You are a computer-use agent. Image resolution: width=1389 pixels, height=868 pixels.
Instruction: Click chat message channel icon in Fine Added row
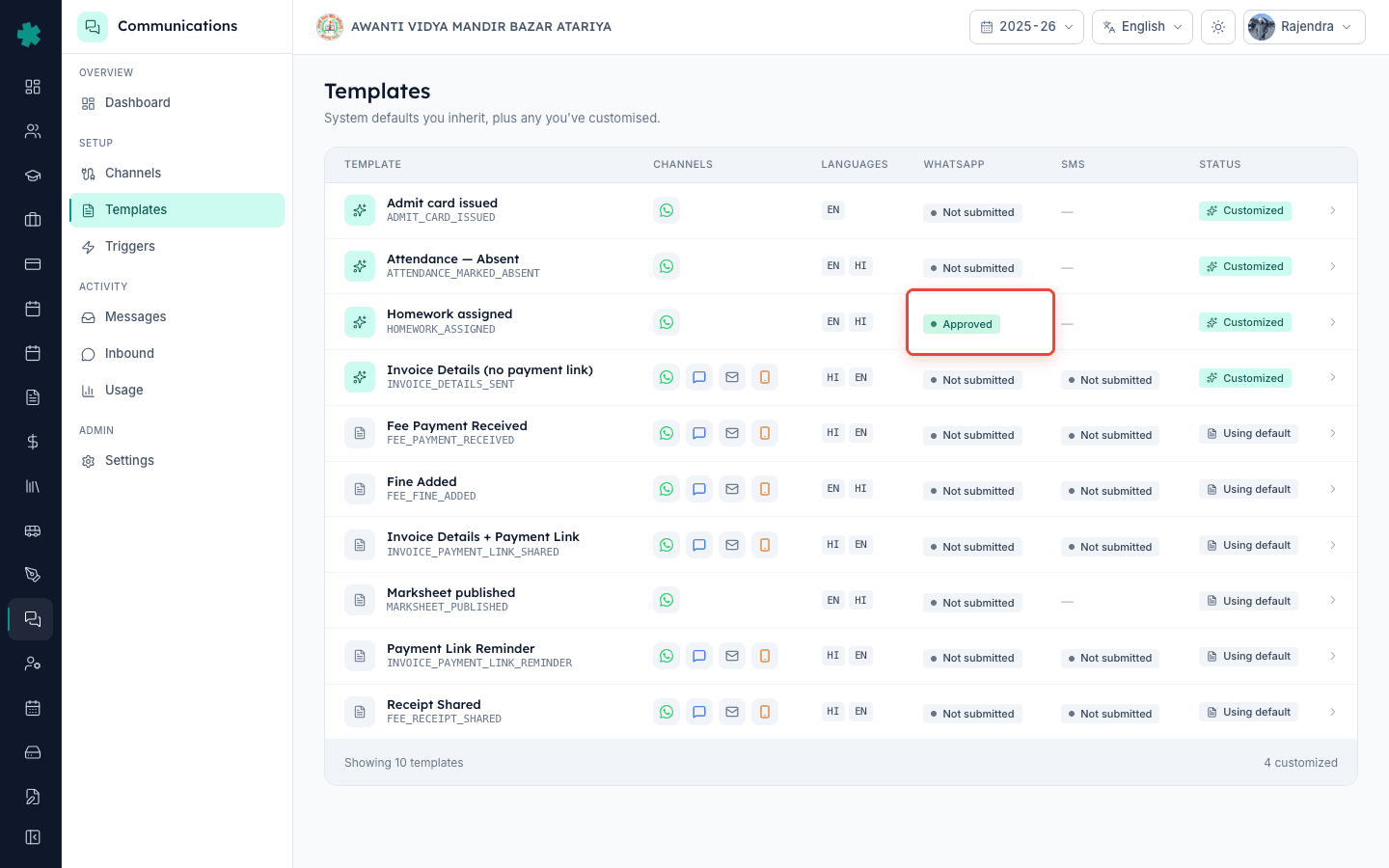pos(699,489)
